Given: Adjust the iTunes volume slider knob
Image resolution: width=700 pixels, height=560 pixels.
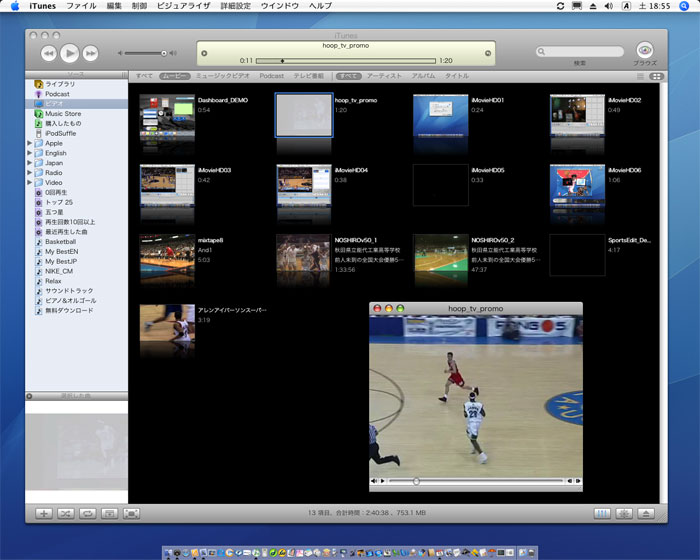Looking at the screenshot, I should coord(164,53).
